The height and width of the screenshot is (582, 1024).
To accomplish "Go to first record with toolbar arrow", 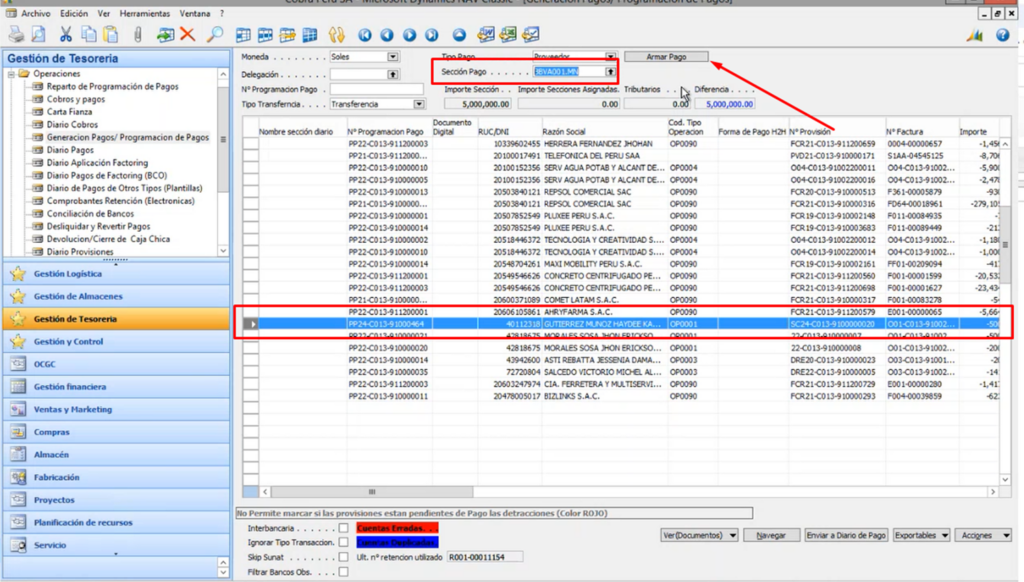I will point(364,35).
